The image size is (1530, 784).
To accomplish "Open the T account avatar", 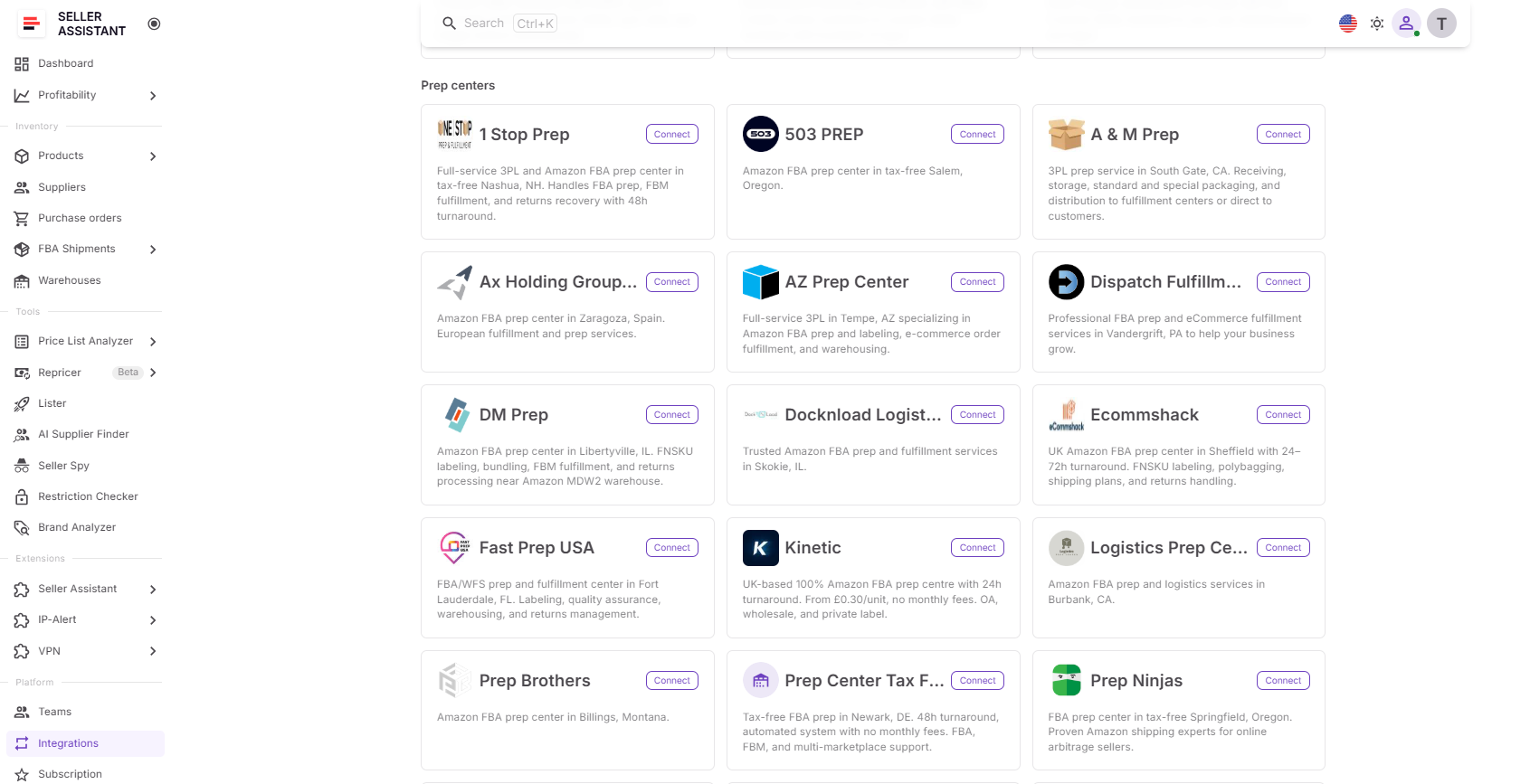I will 1441,24.
